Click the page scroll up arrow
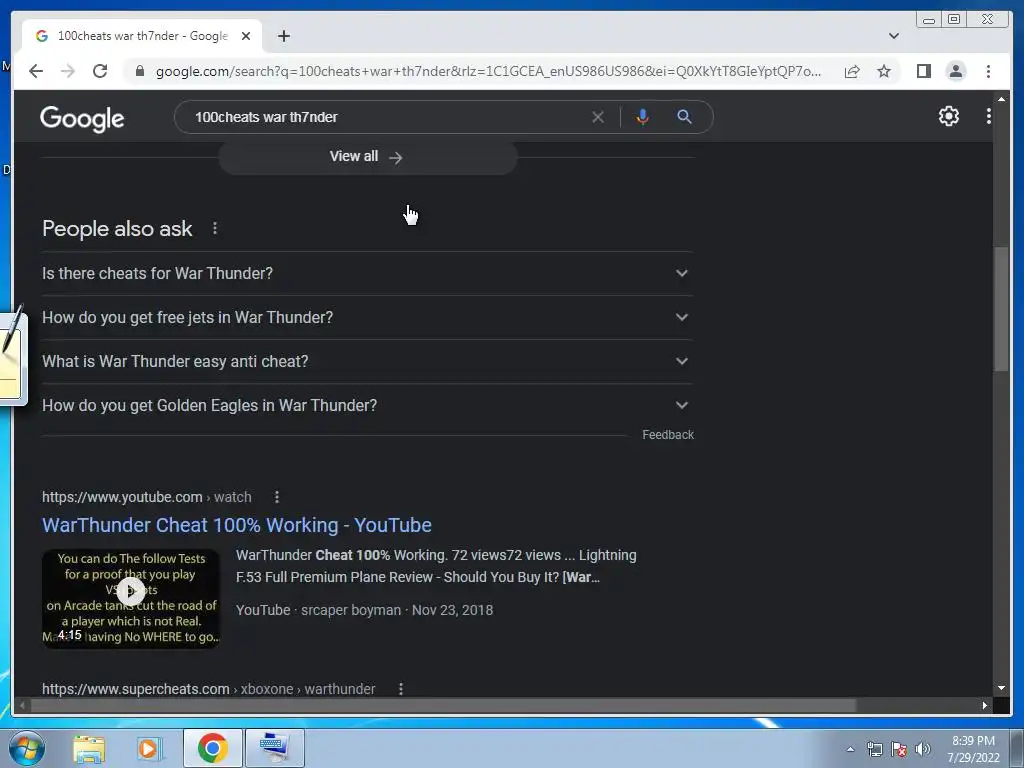The height and width of the screenshot is (768, 1024). tap(1001, 99)
